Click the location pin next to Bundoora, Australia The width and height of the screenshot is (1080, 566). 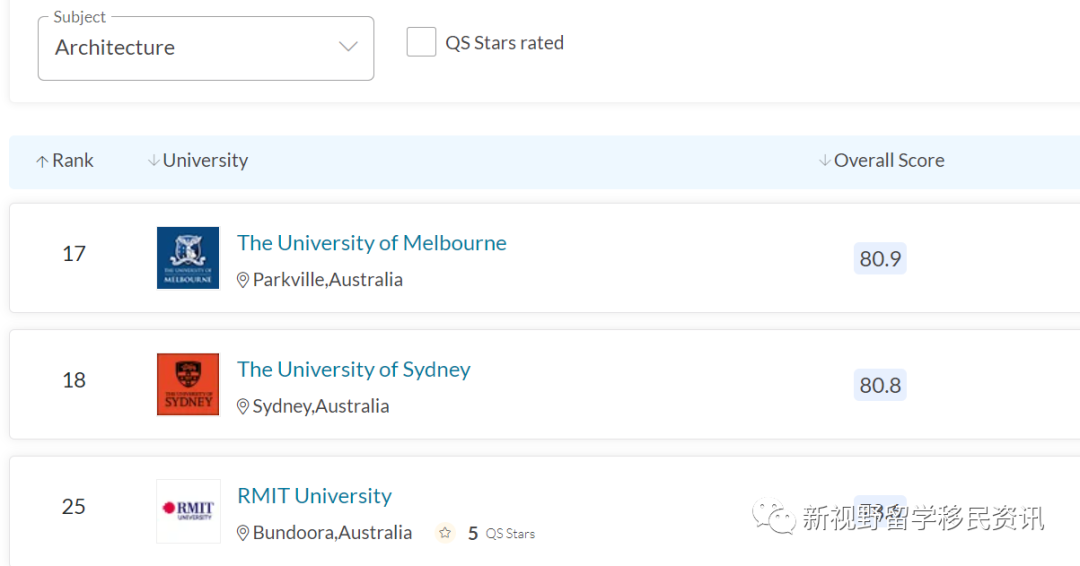pos(242,533)
